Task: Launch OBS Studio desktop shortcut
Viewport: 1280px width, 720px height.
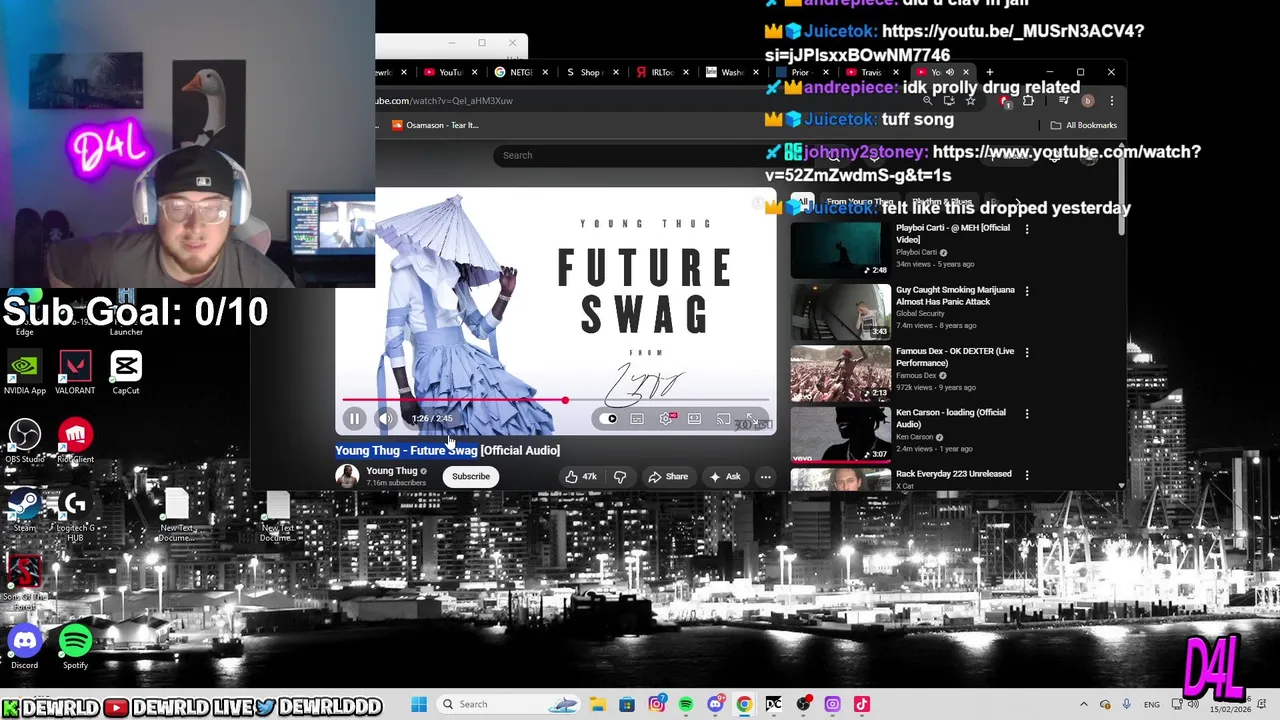Action: tap(25, 442)
